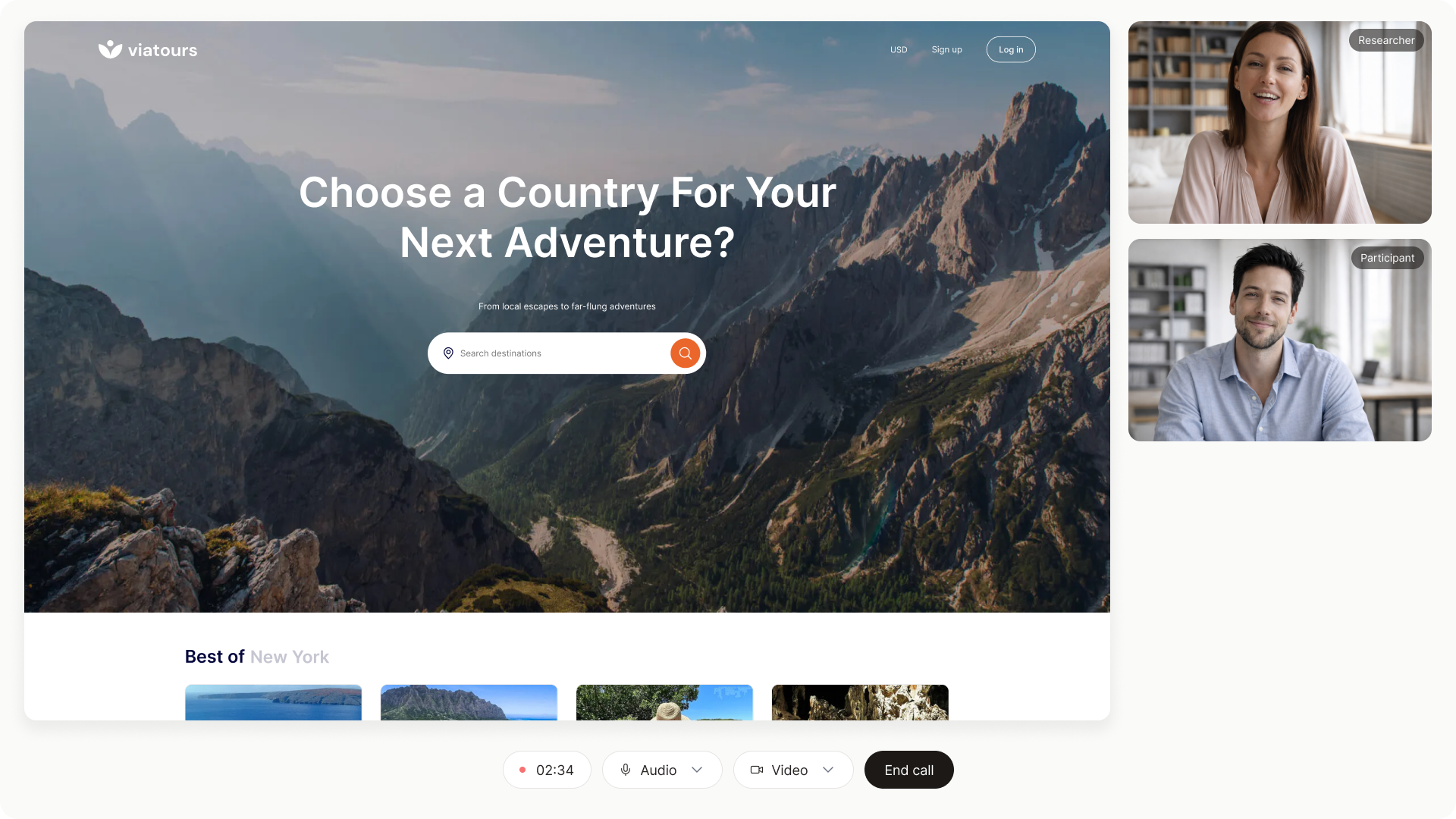
Task: Click the Log in button
Action: [1011, 50]
